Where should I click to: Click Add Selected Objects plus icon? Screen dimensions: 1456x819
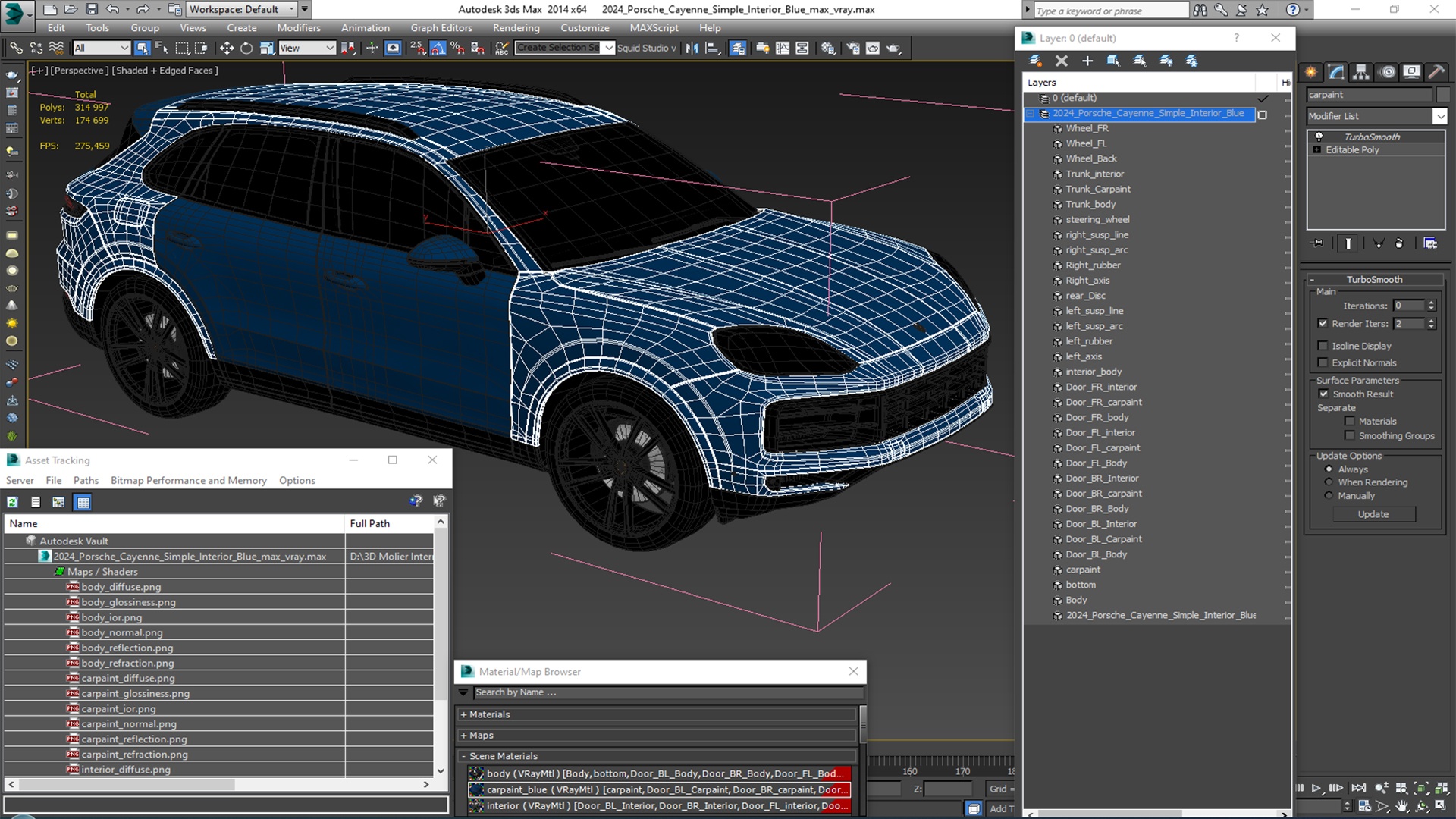(x=1087, y=61)
